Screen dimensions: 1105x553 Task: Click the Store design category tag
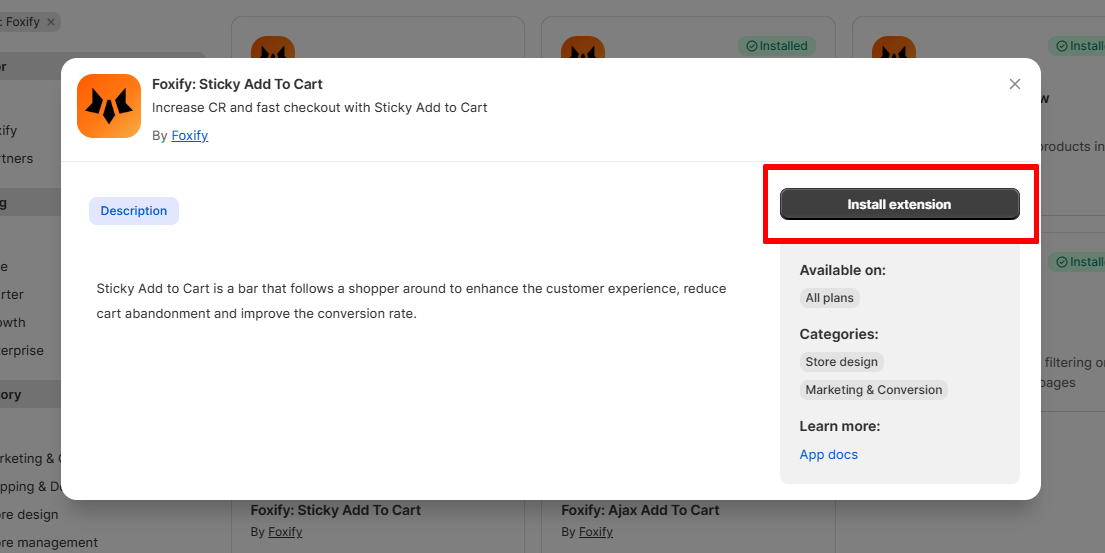(841, 362)
